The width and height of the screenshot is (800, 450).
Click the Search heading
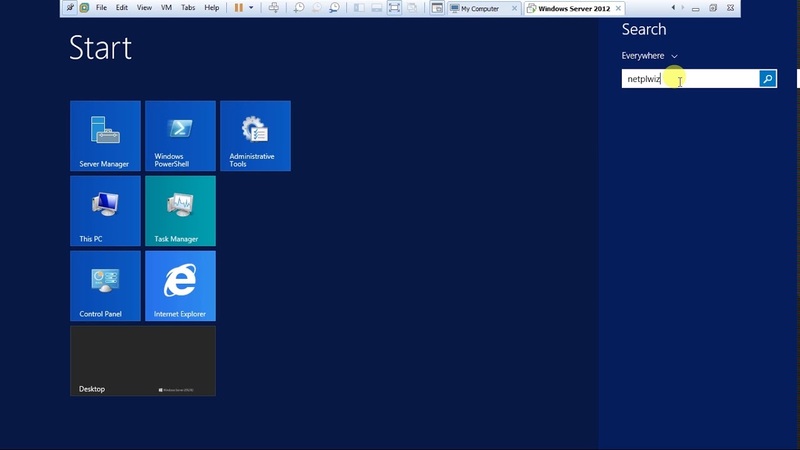tap(644, 29)
